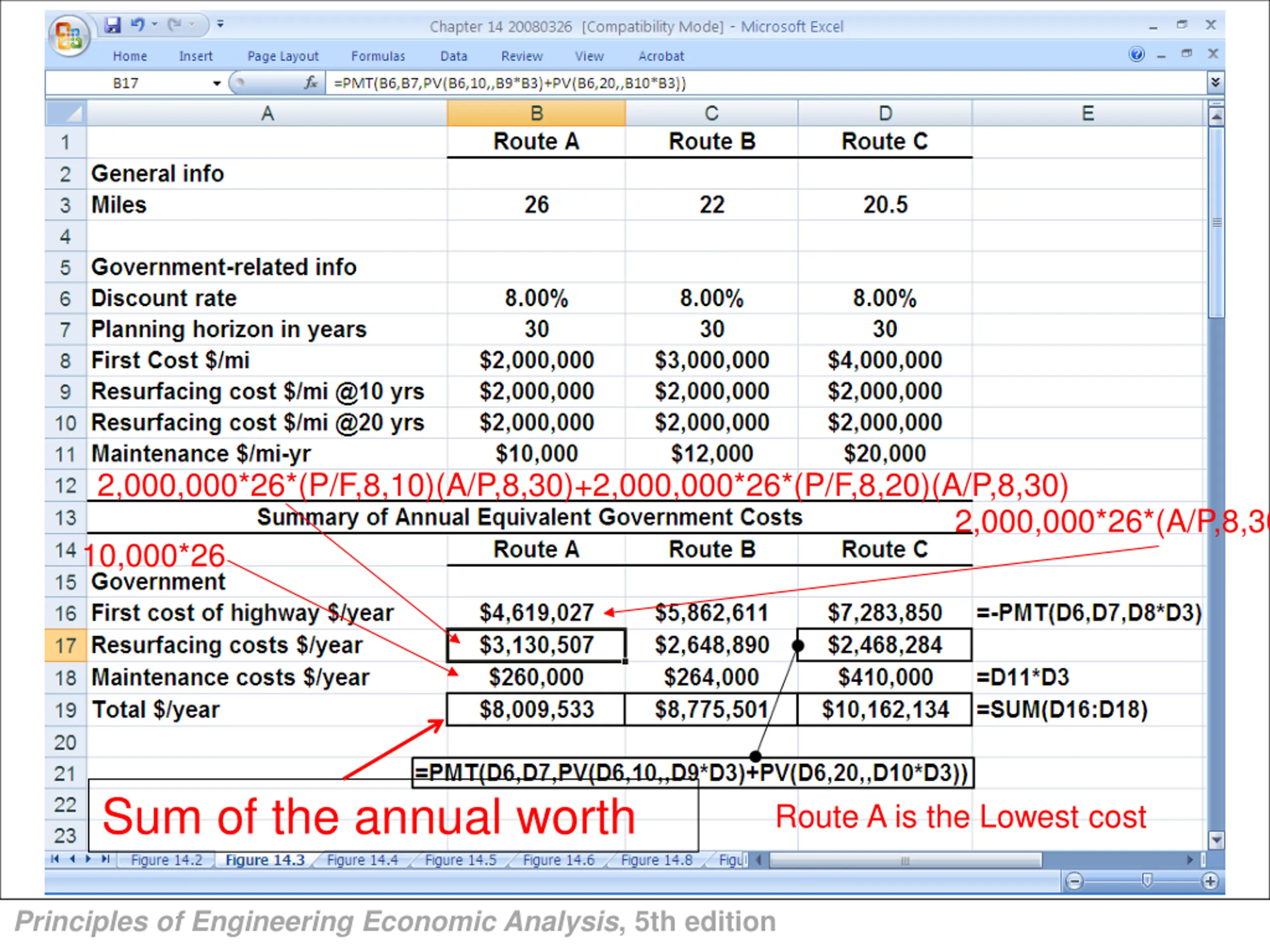Click the vertical scrollbar thumb
Image resolution: width=1270 pixels, height=952 pixels.
point(1215,223)
